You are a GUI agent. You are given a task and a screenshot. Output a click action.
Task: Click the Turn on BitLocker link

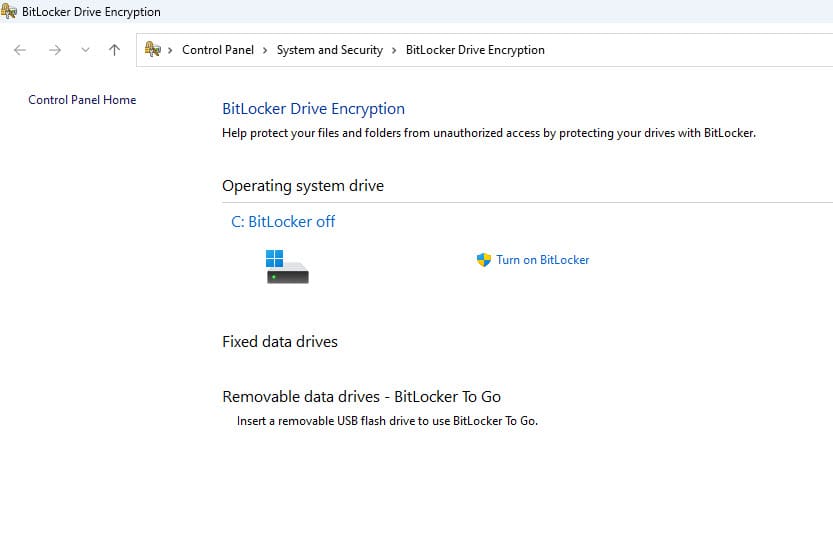tap(542, 260)
